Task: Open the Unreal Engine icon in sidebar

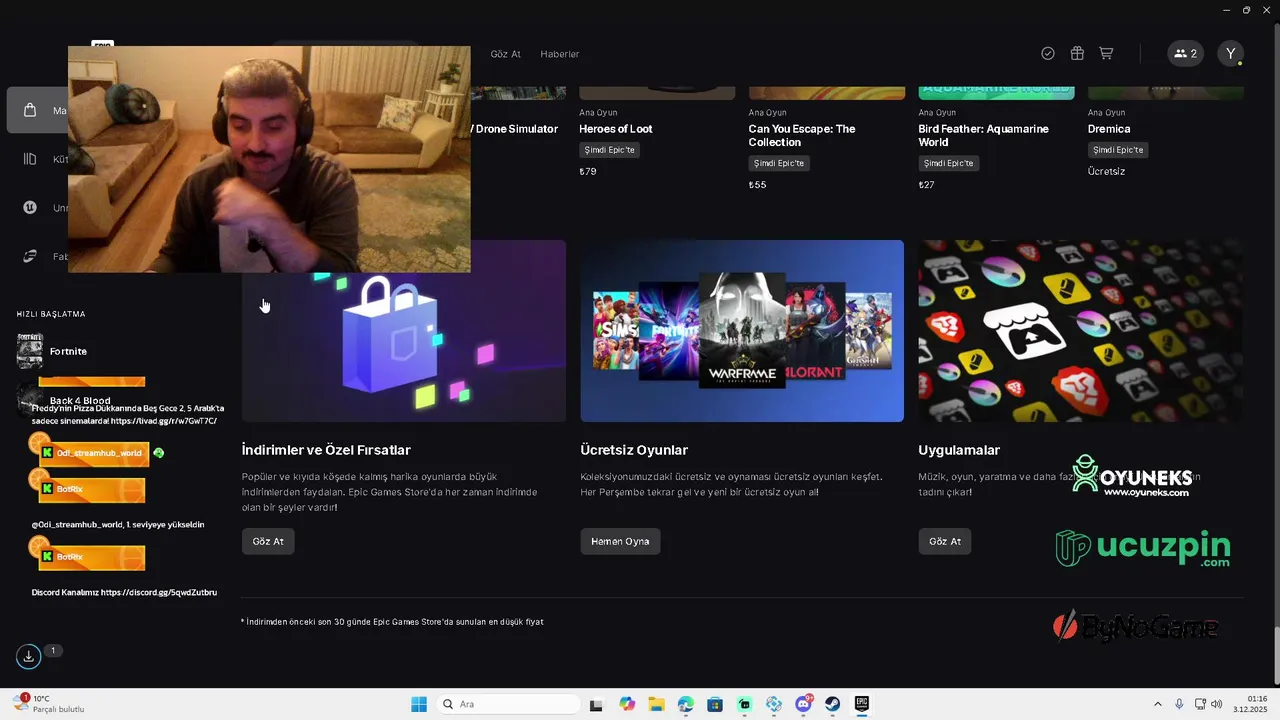Action: (30, 208)
